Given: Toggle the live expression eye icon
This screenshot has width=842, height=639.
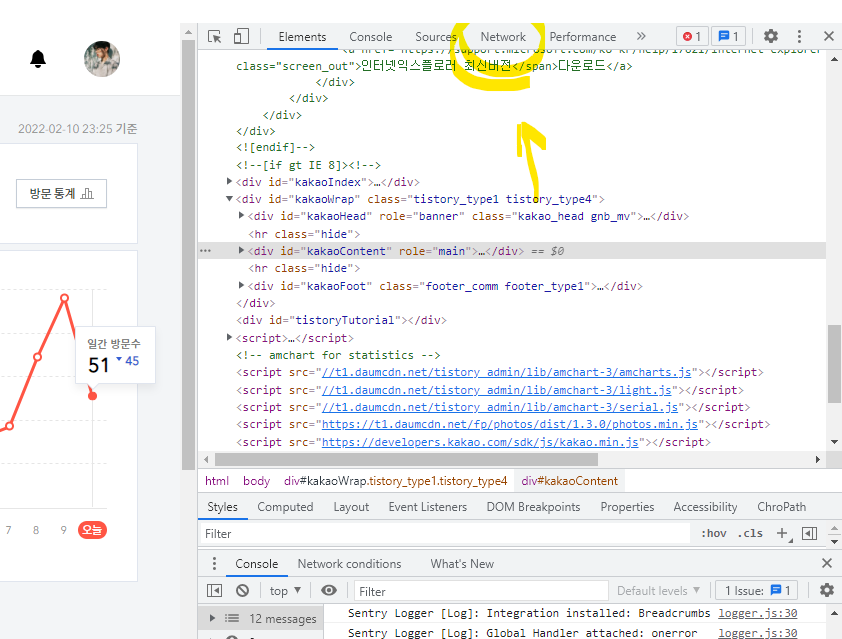Looking at the screenshot, I should 329,591.
